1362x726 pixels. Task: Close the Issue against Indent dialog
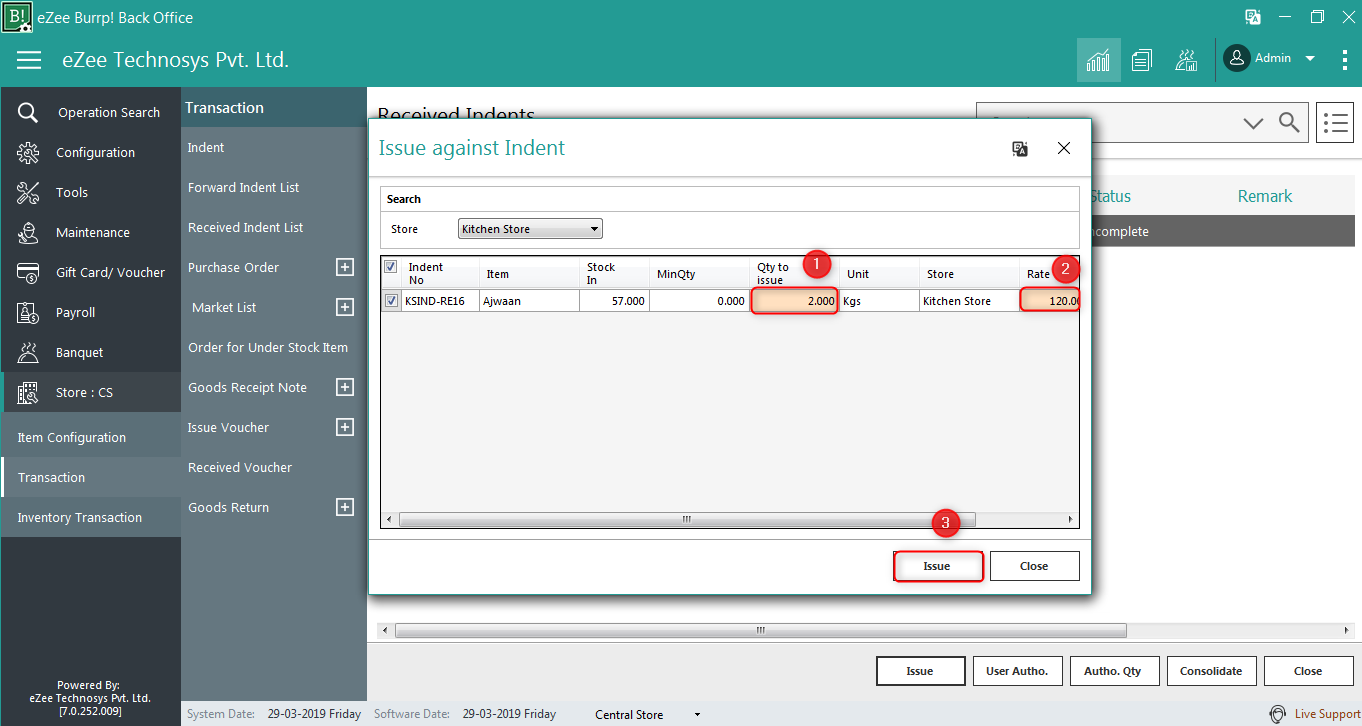click(1064, 148)
